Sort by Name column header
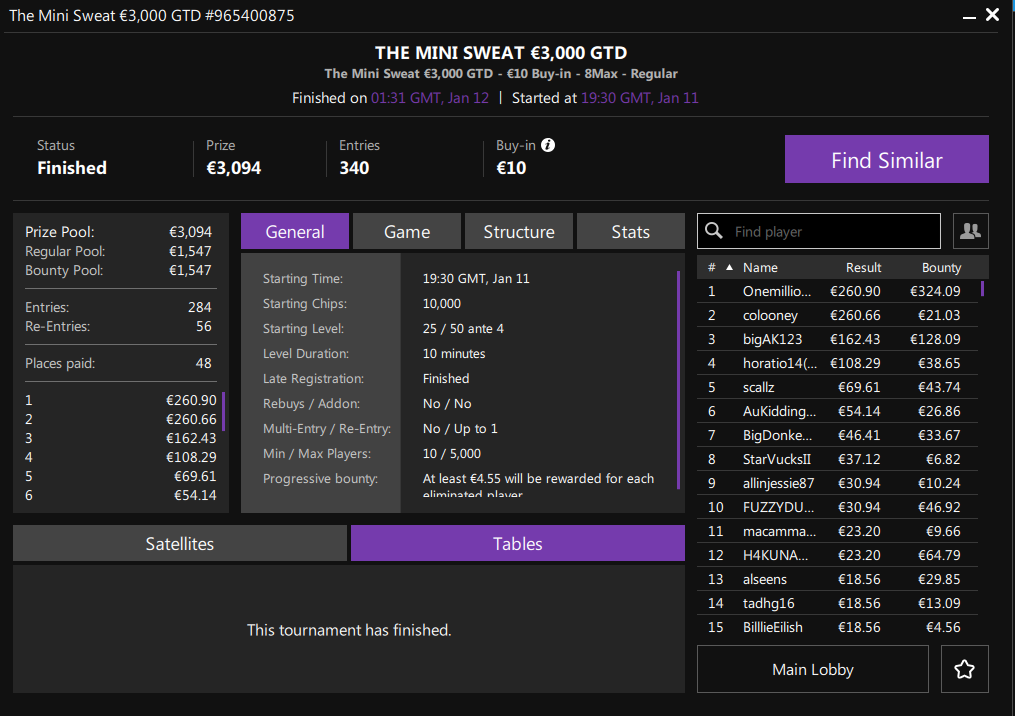 click(760, 267)
